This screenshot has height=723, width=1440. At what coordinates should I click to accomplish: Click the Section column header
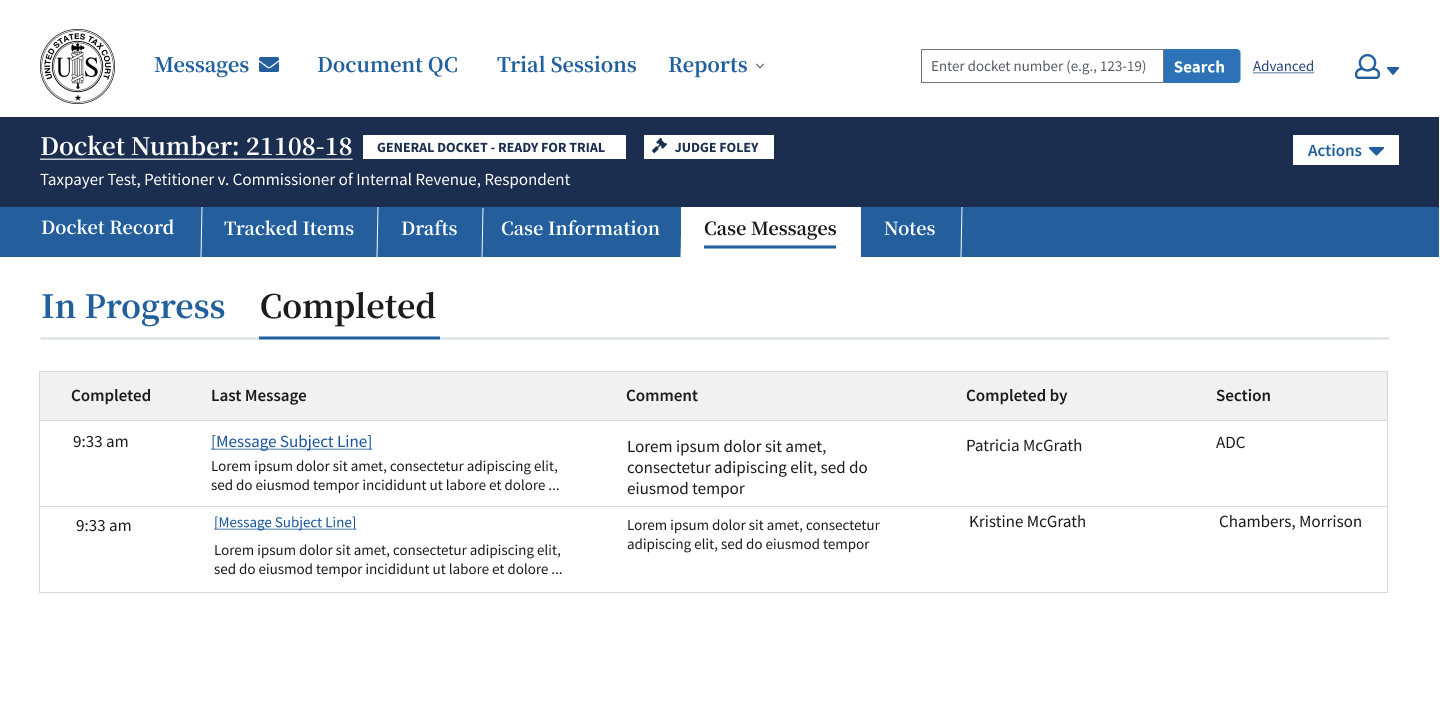click(x=1243, y=395)
